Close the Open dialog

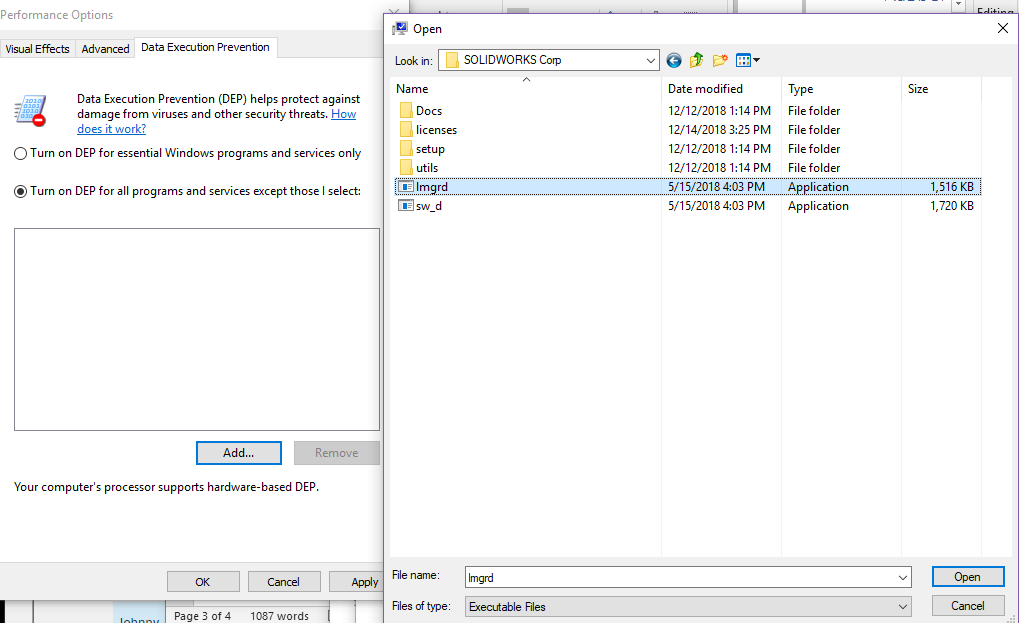[x=1003, y=29]
